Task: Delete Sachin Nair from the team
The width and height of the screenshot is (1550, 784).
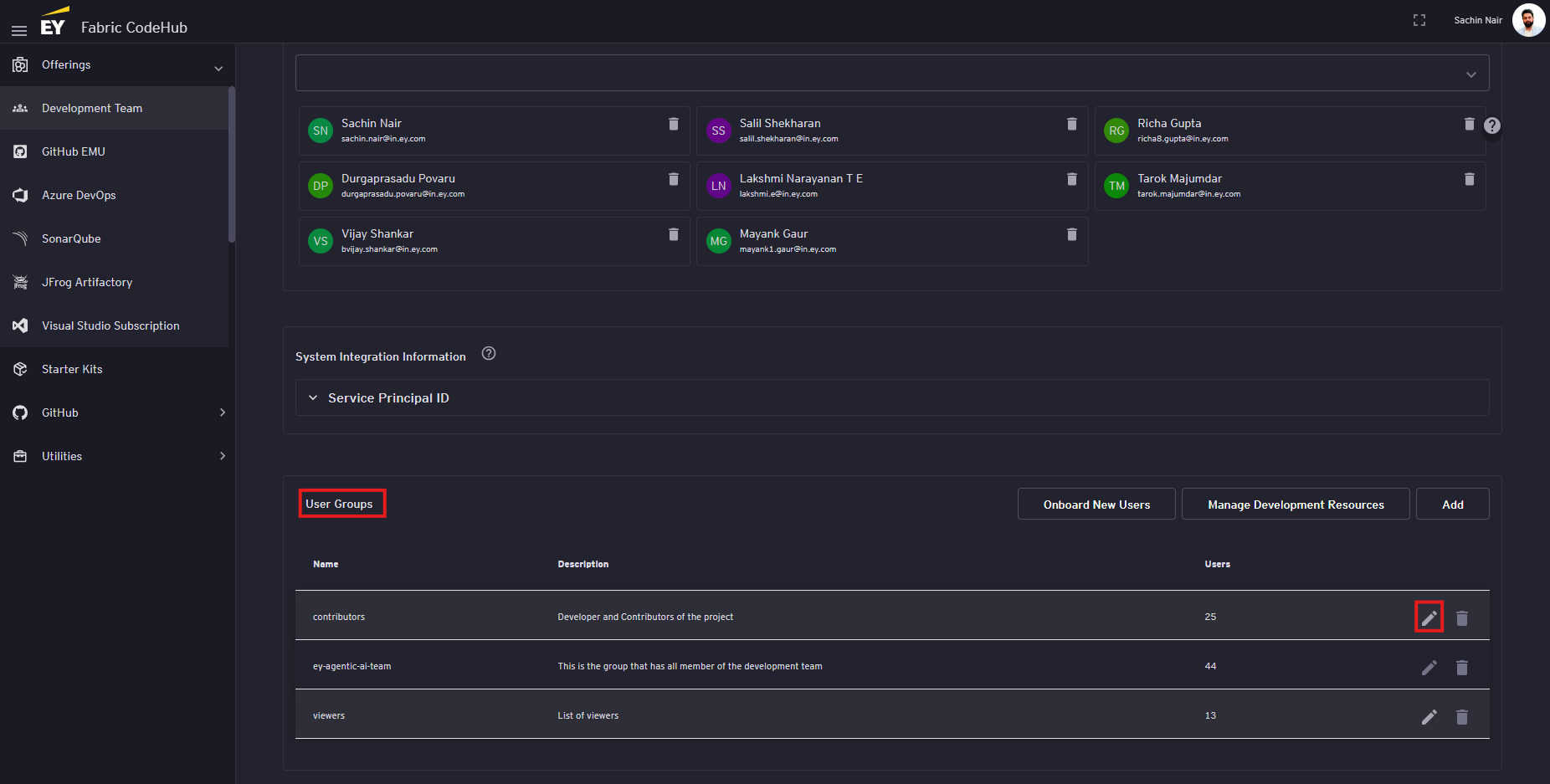Action: [673, 124]
